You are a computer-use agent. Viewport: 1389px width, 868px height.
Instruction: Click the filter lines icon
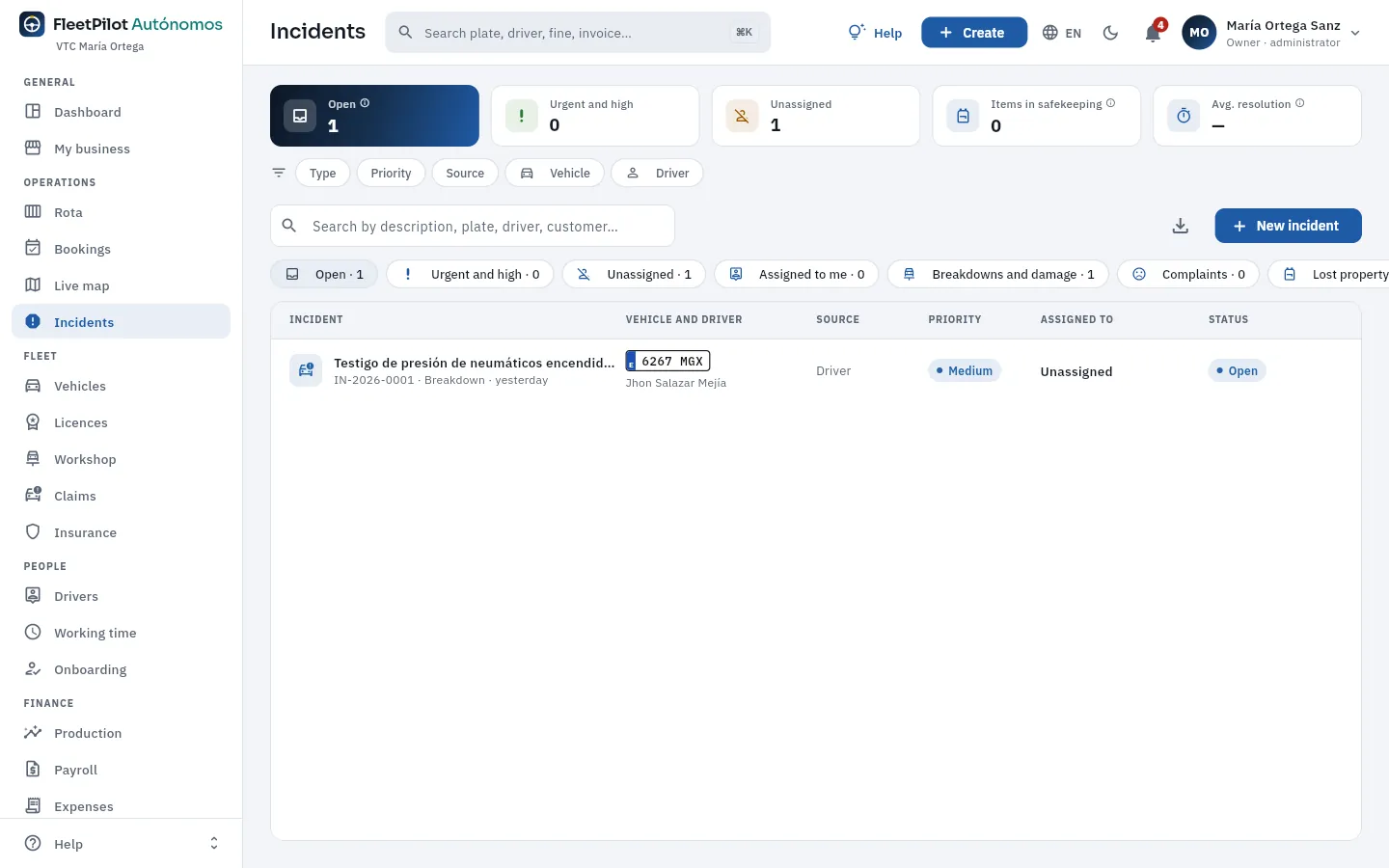coord(279,173)
